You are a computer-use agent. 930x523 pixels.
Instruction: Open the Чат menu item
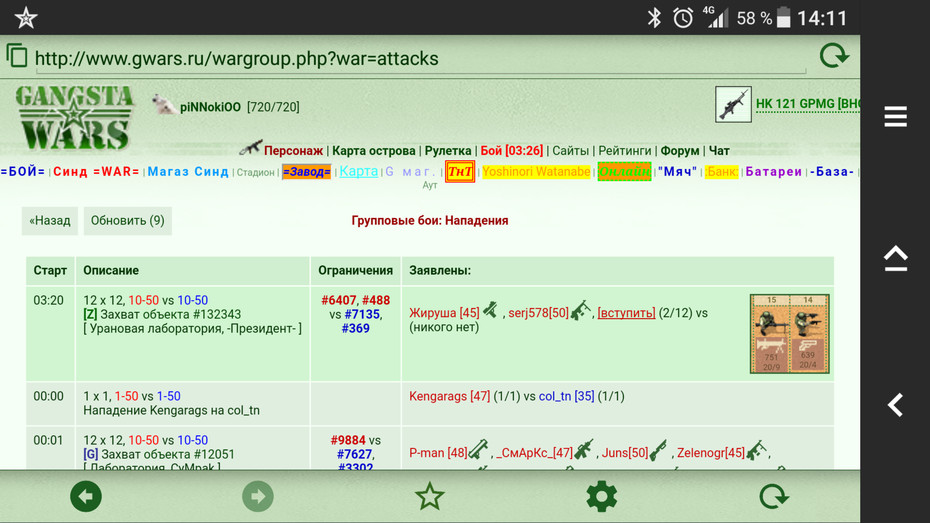click(x=719, y=151)
